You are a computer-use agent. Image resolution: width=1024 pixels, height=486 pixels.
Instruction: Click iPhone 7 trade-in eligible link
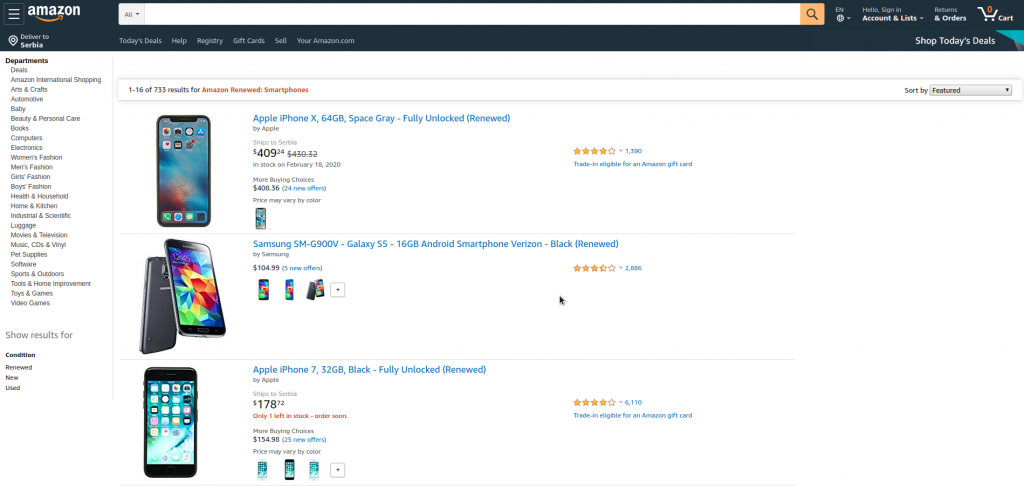(x=632, y=415)
